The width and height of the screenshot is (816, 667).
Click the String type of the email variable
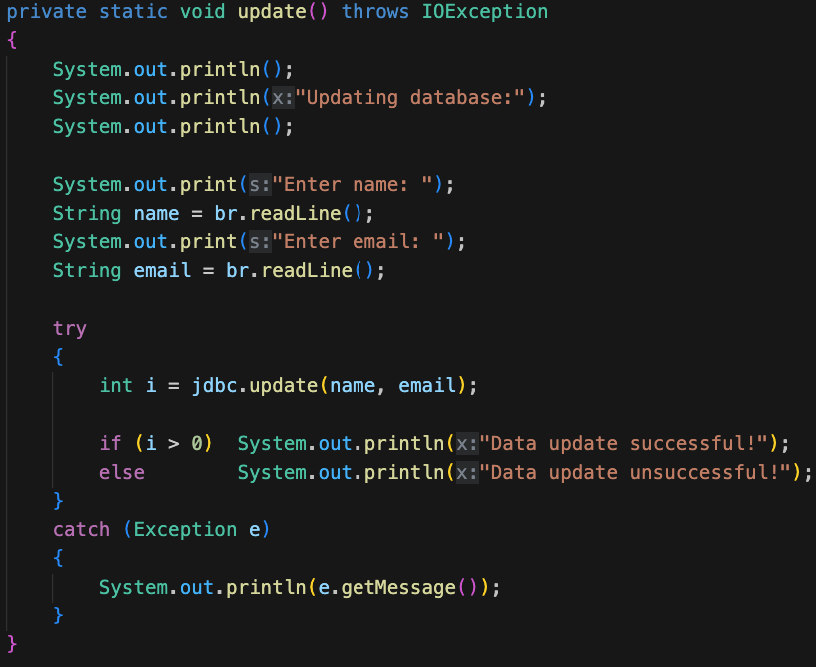(86, 270)
